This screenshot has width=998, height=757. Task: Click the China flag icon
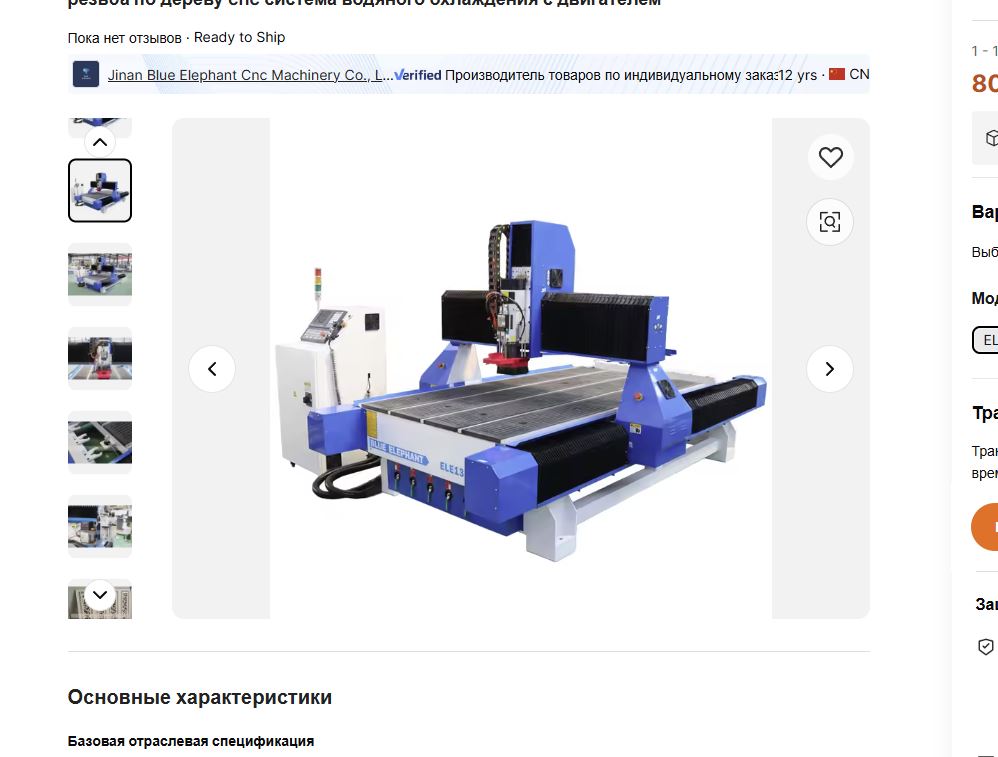[x=837, y=74]
